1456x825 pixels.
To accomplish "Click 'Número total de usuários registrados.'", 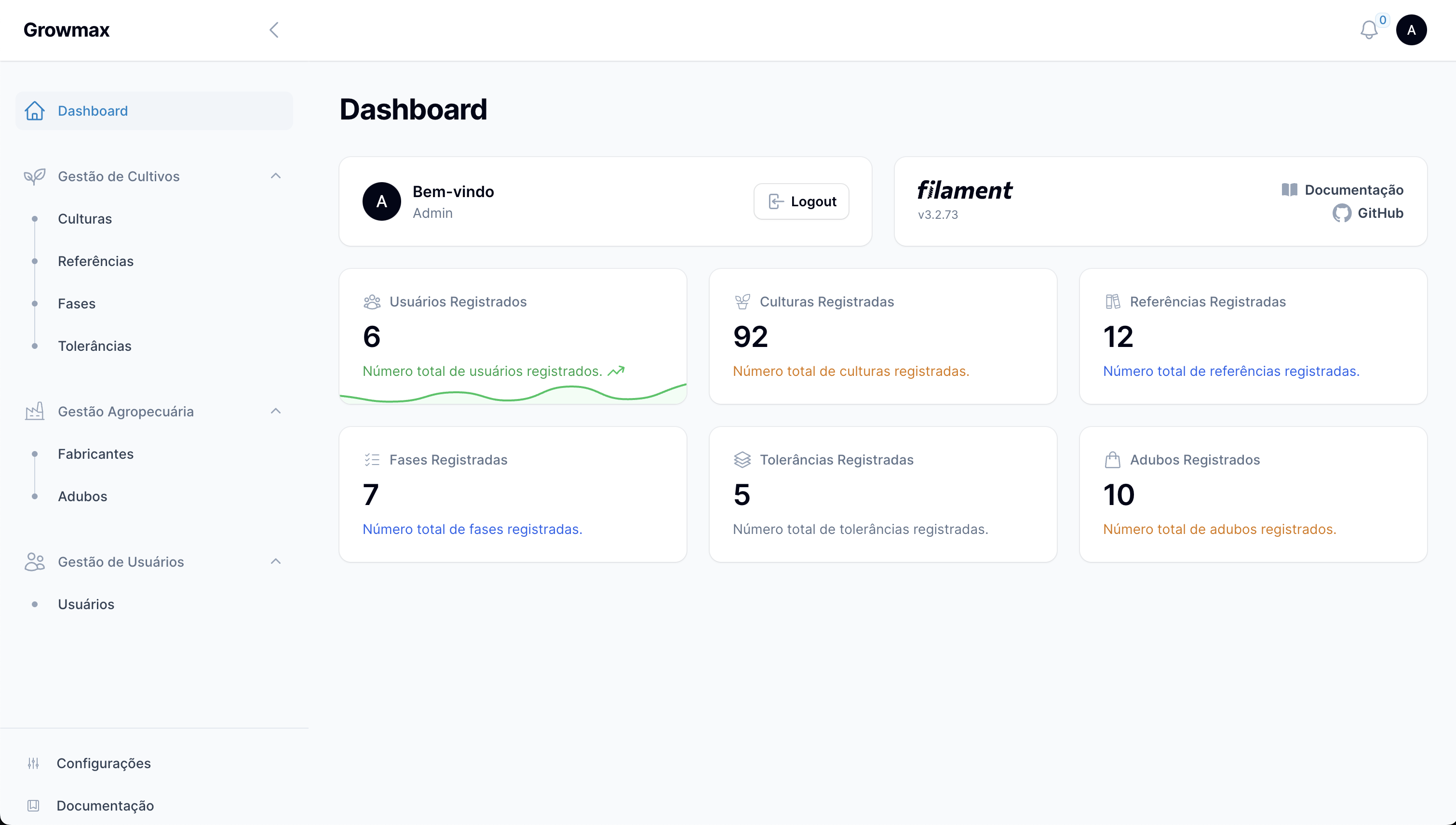I will [x=482, y=371].
